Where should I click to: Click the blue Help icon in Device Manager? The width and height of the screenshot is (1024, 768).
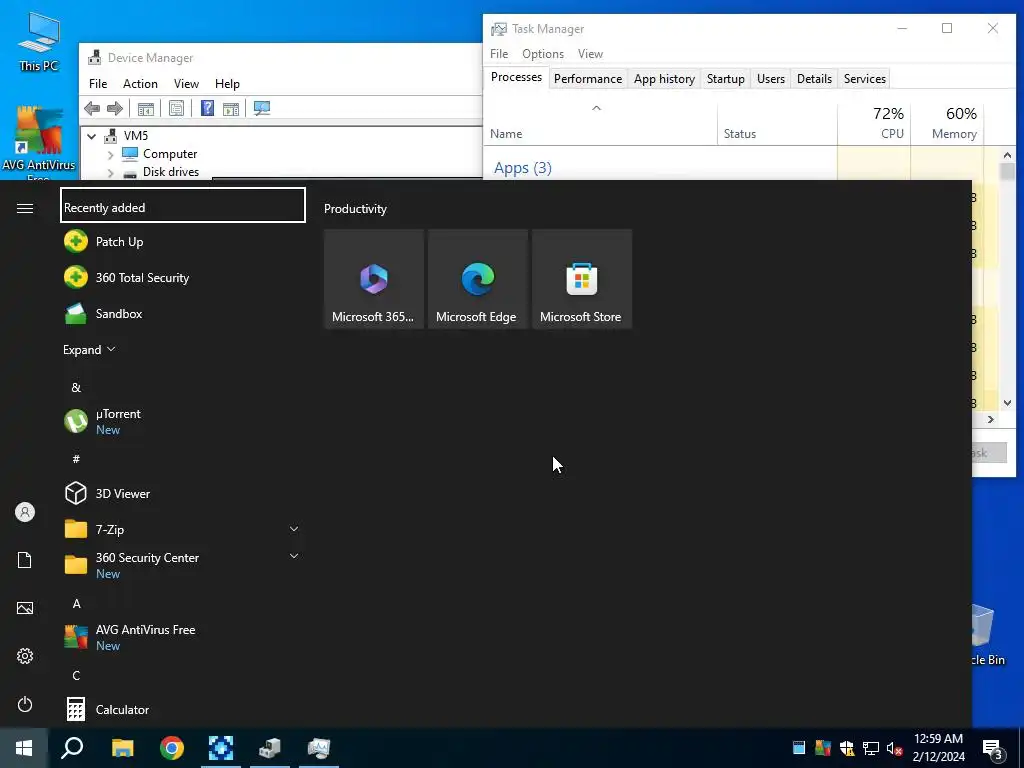click(x=207, y=108)
